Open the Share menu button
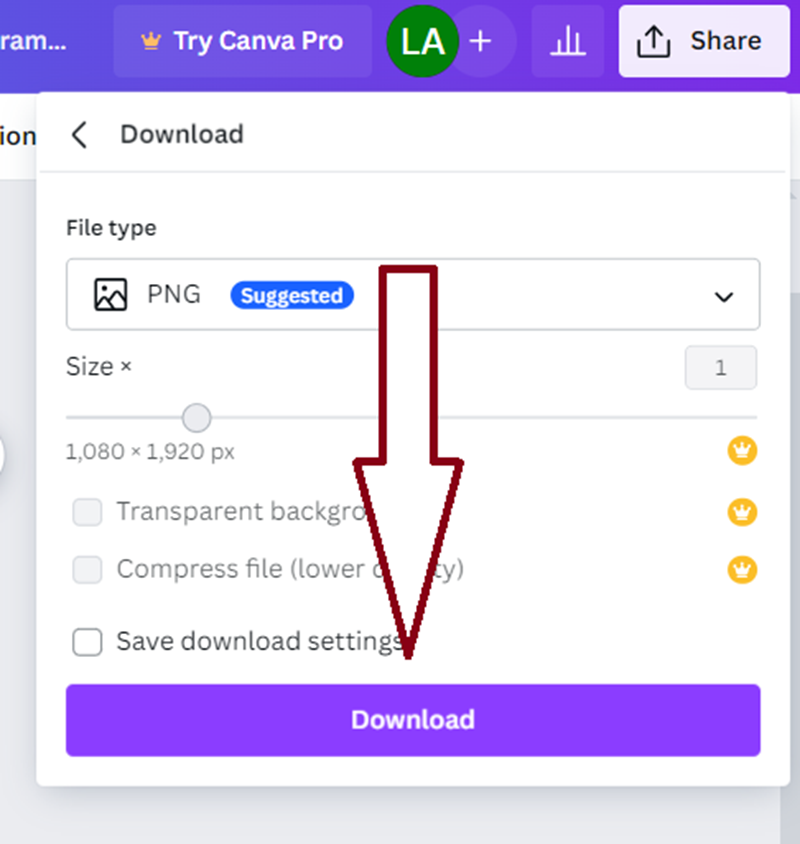The image size is (800, 844). pyautogui.click(x=704, y=41)
